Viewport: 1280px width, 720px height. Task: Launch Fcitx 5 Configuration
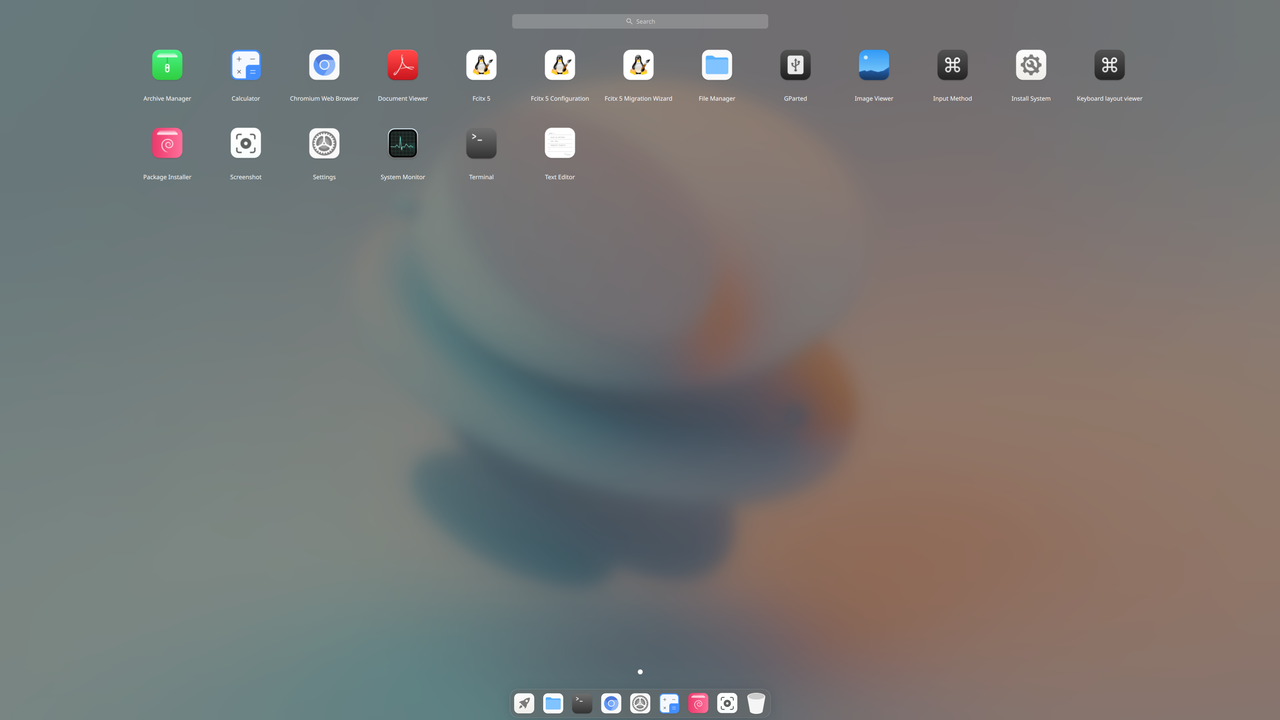click(x=559, y=64)
